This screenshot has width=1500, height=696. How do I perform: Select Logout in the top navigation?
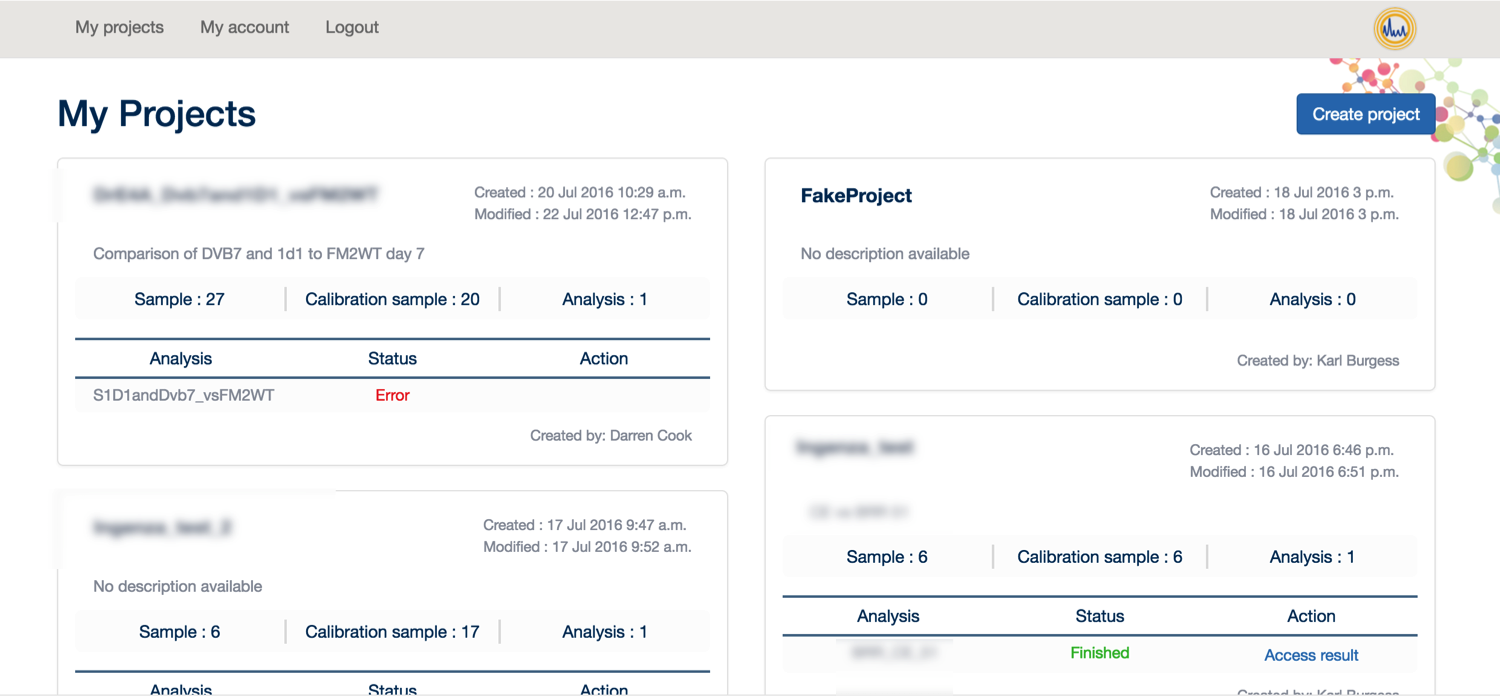[352, 27]
